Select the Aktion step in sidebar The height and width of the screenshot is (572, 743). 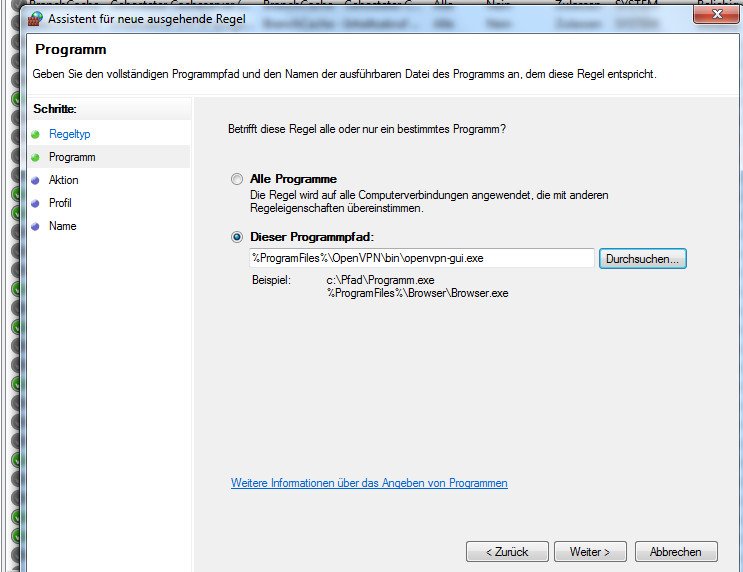(63, 180)
